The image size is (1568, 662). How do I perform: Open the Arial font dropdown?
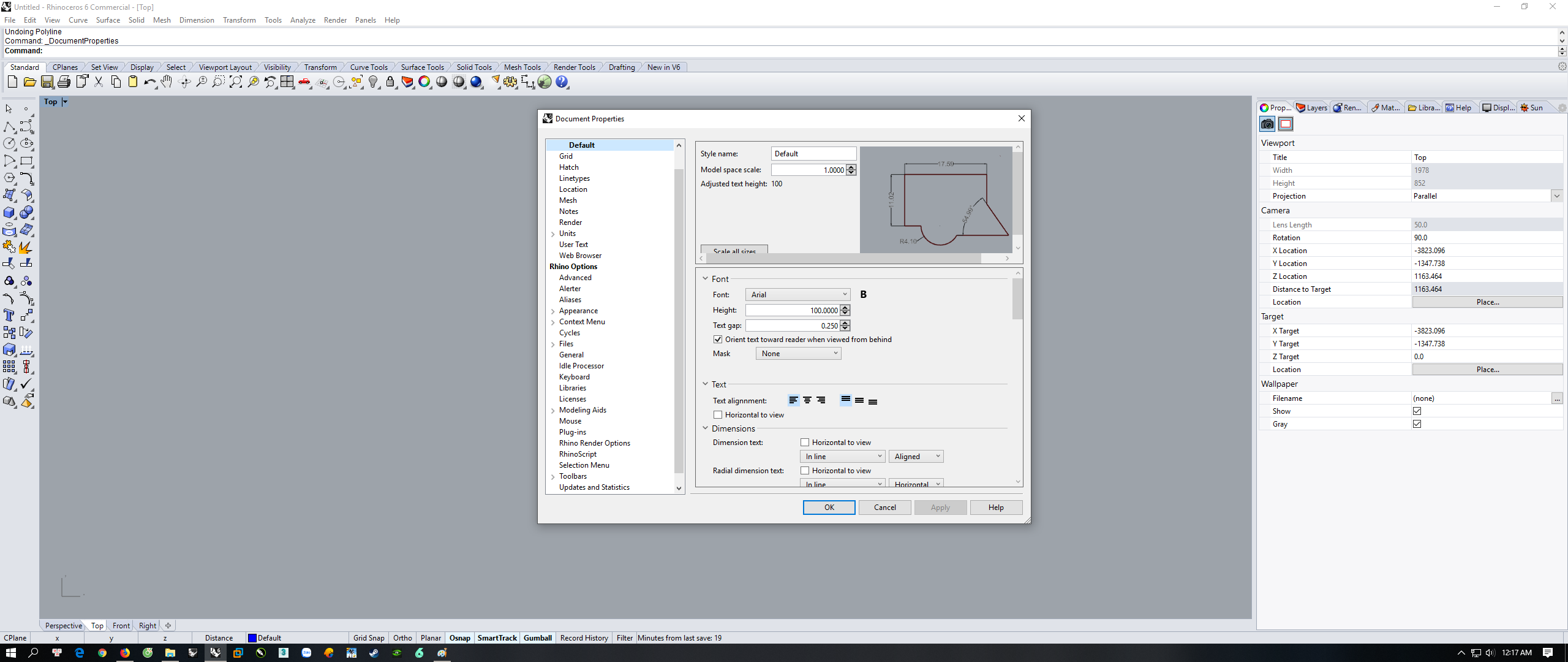click(x=798, y=295)
